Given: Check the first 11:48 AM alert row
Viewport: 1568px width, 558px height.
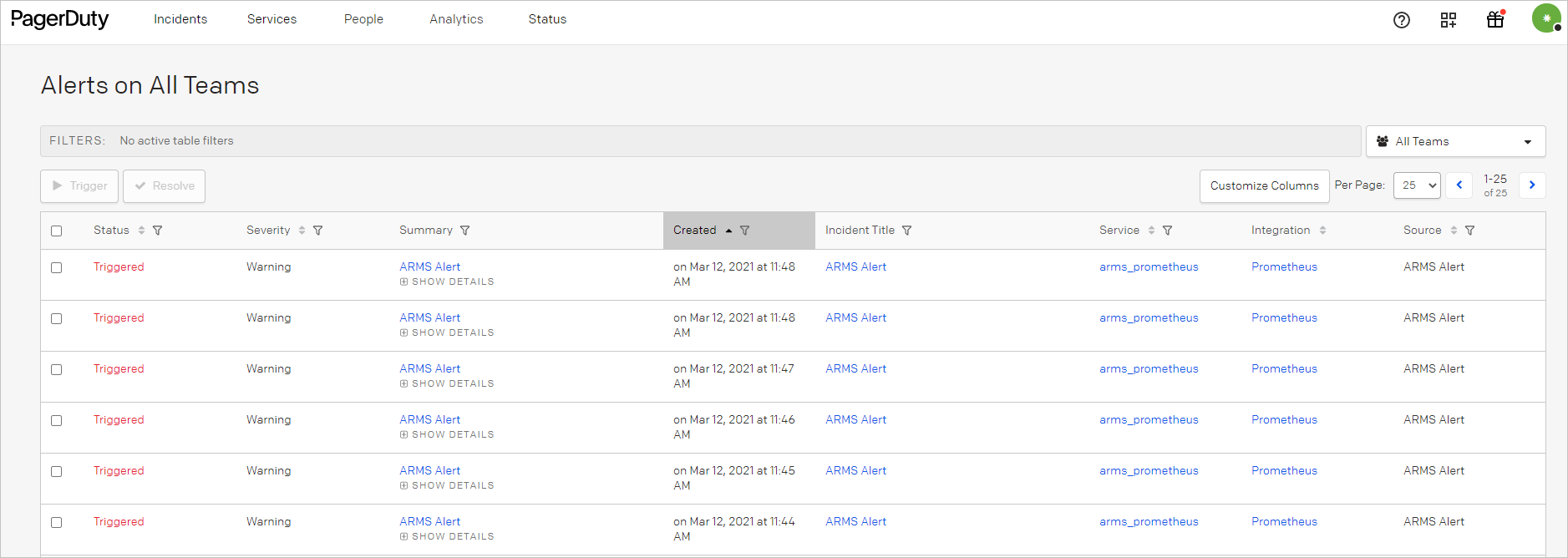Looking at the screenshot, I should tap(57, 267).
